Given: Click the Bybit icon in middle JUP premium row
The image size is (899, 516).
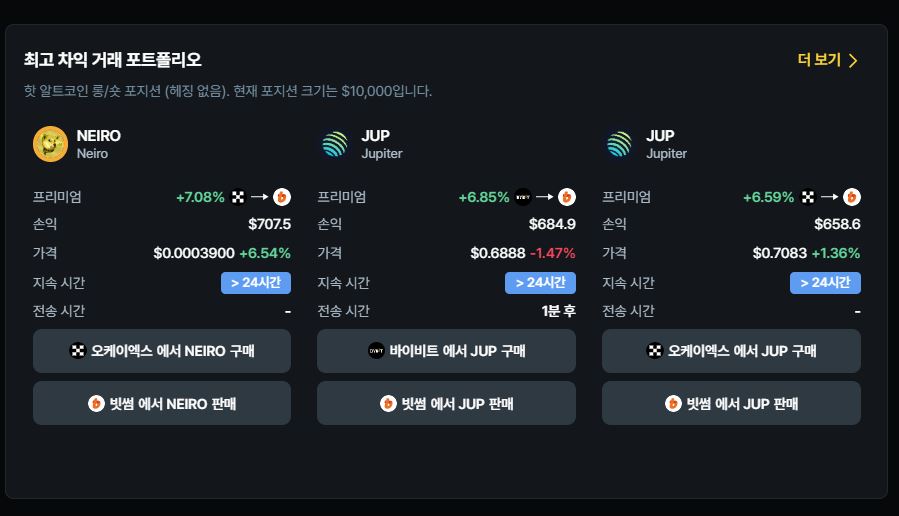Looking at the screenshot, I should click(x=523, y=197).
